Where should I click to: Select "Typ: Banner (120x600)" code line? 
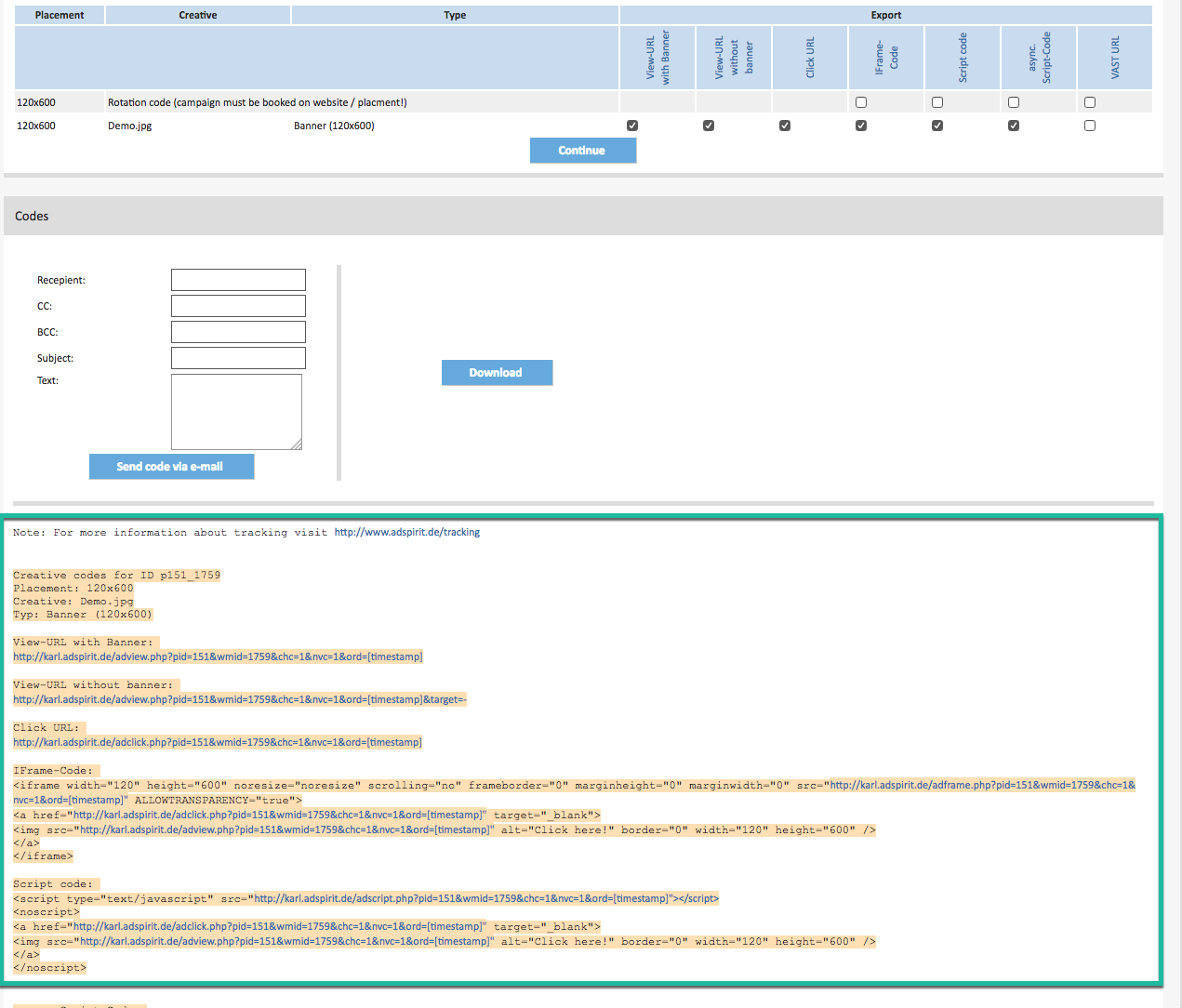83,615
